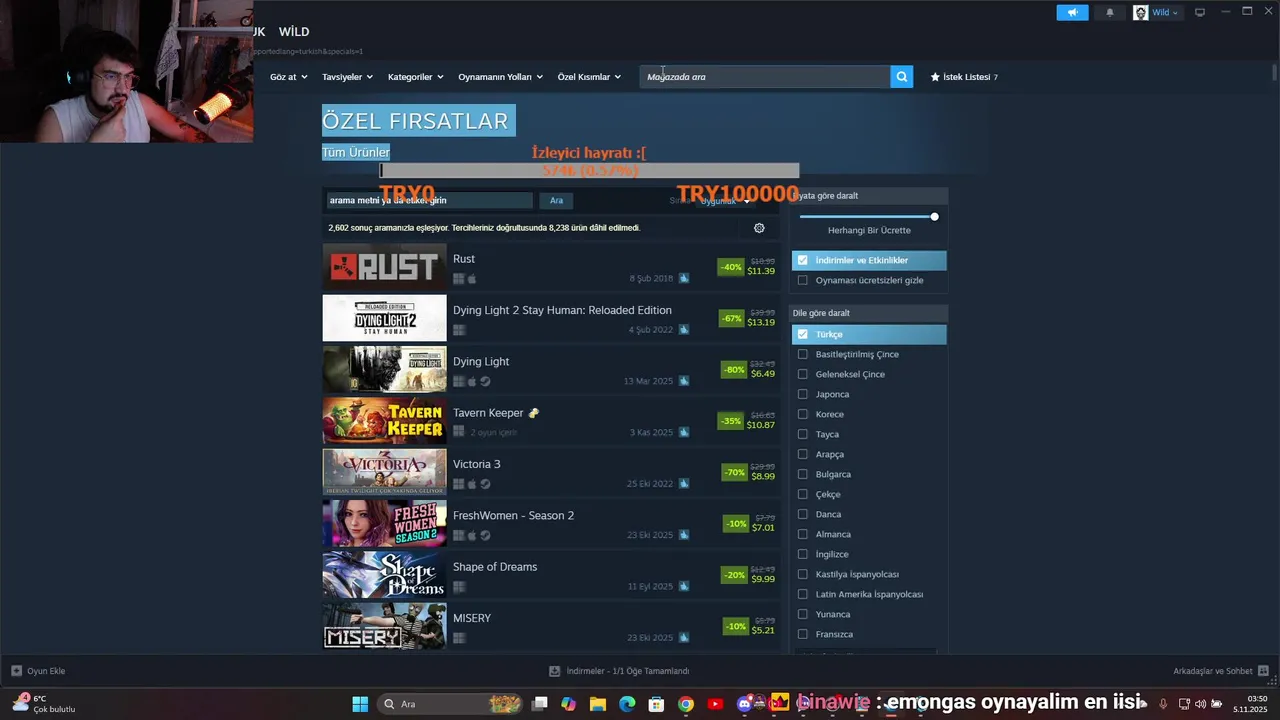Open the İstek Listesi wishlist
Image resolution: width=1280 pixels, height=720 pixels.
(964, 77)
